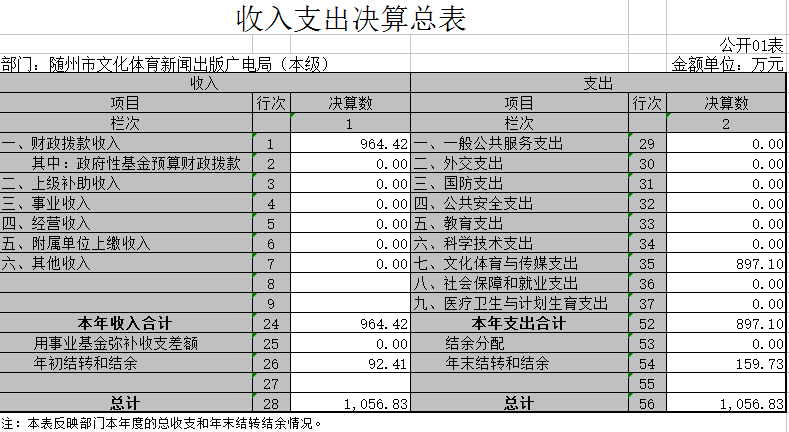
Task: Click the 五、附属单位上缴收入 cell
Action: [76, 244]
